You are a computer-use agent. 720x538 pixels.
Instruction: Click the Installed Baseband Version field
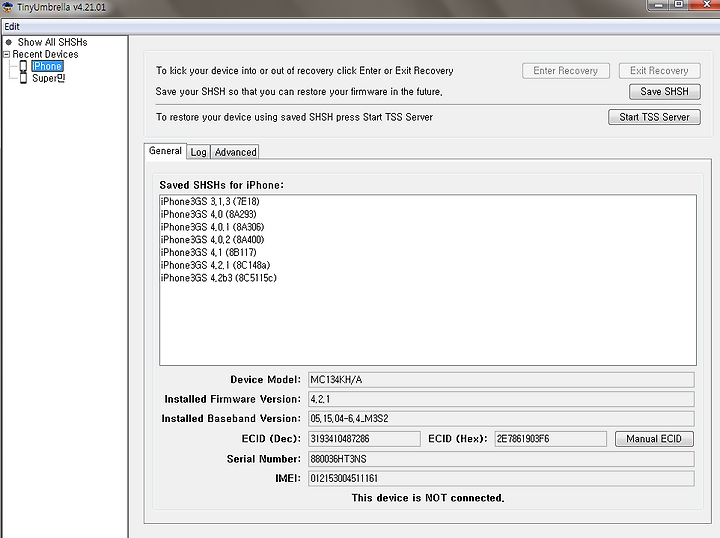tap(501, 419)
